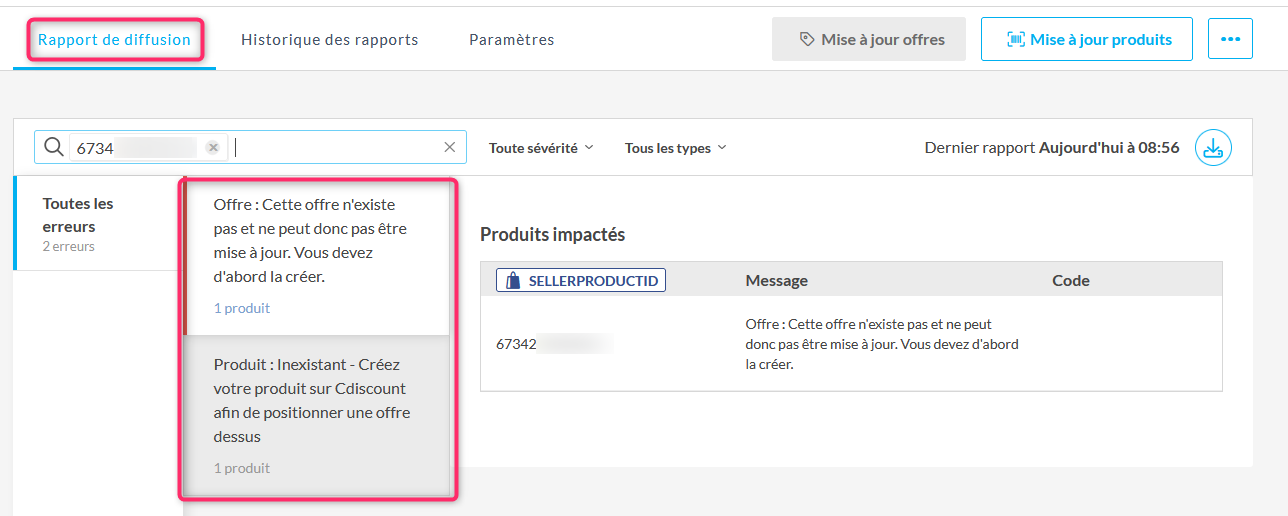Click the magnifying glass search icon
Image resolution: width=1288 pixels, height=516 pixels.
tap(54, 148)
